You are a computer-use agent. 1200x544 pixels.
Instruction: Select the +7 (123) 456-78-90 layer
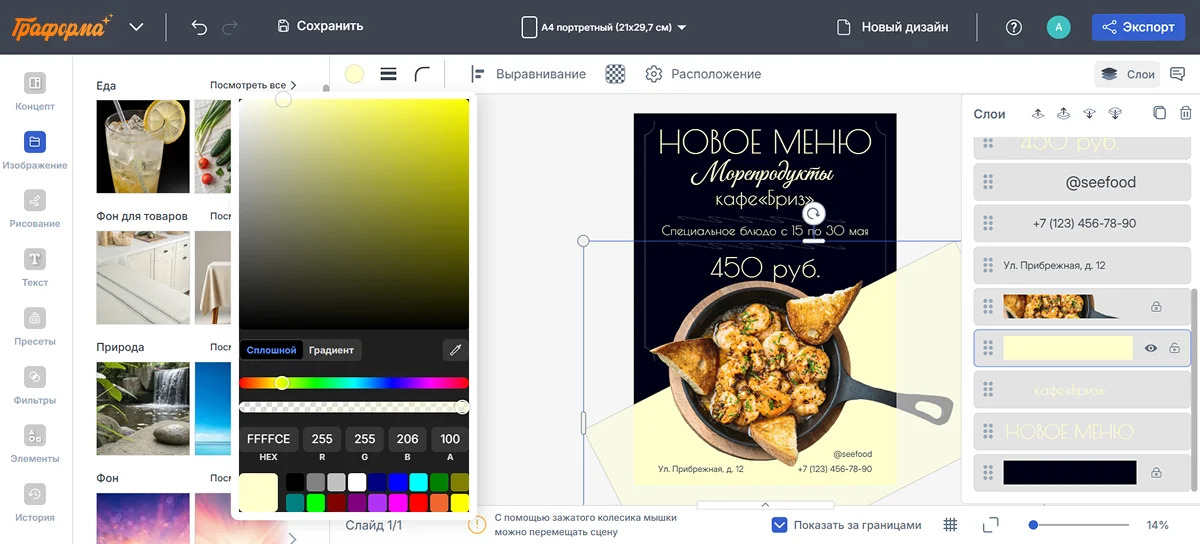click(x=1083, y=224)
